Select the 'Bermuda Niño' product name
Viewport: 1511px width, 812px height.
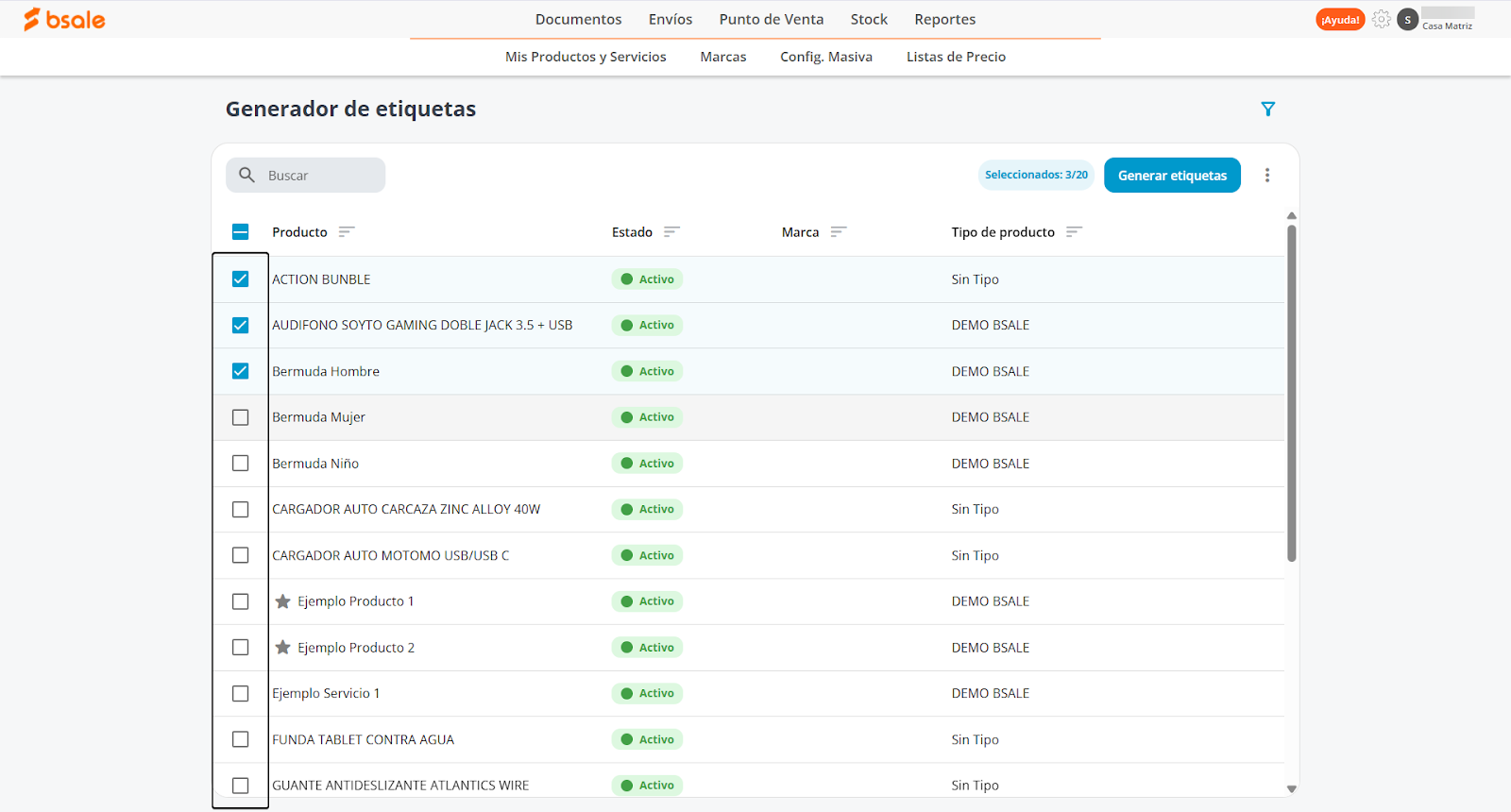coord(315,464)
